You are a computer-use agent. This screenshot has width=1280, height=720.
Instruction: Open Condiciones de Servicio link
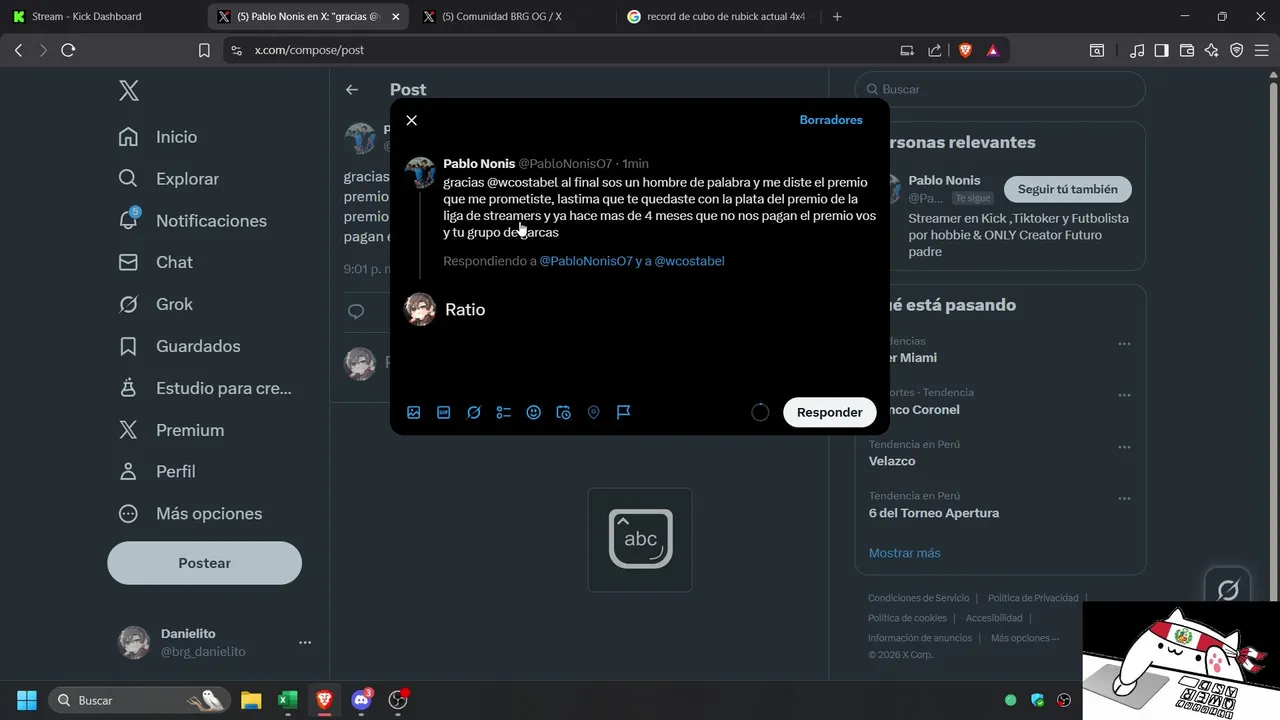(x=918, y=598)
